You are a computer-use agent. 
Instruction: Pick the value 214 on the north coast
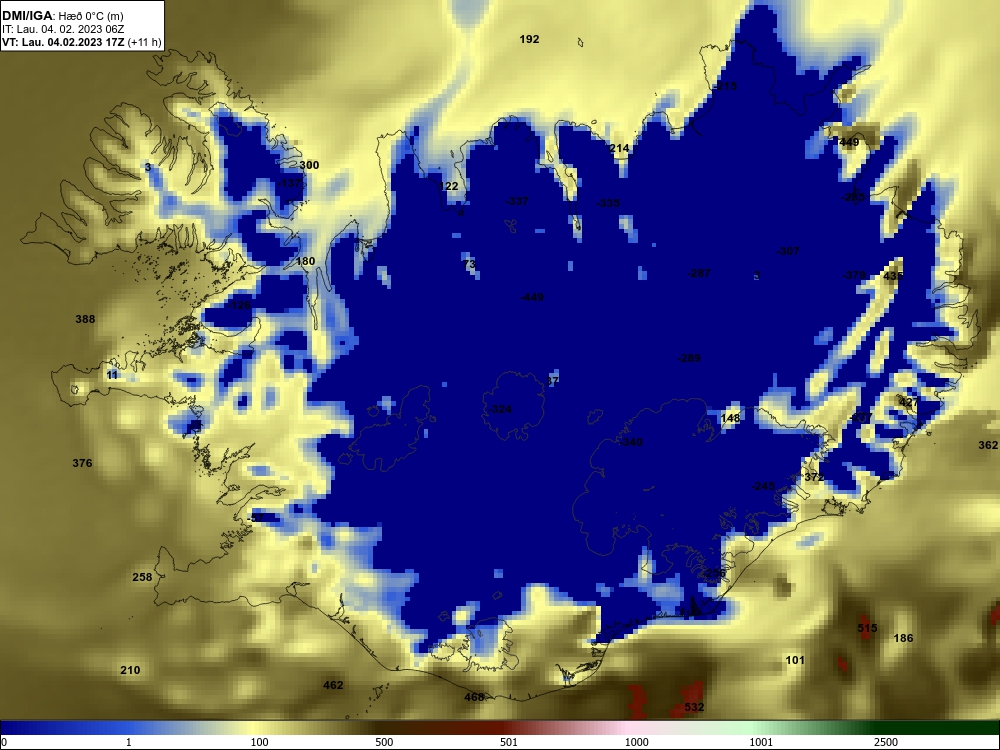pos(619,149)
